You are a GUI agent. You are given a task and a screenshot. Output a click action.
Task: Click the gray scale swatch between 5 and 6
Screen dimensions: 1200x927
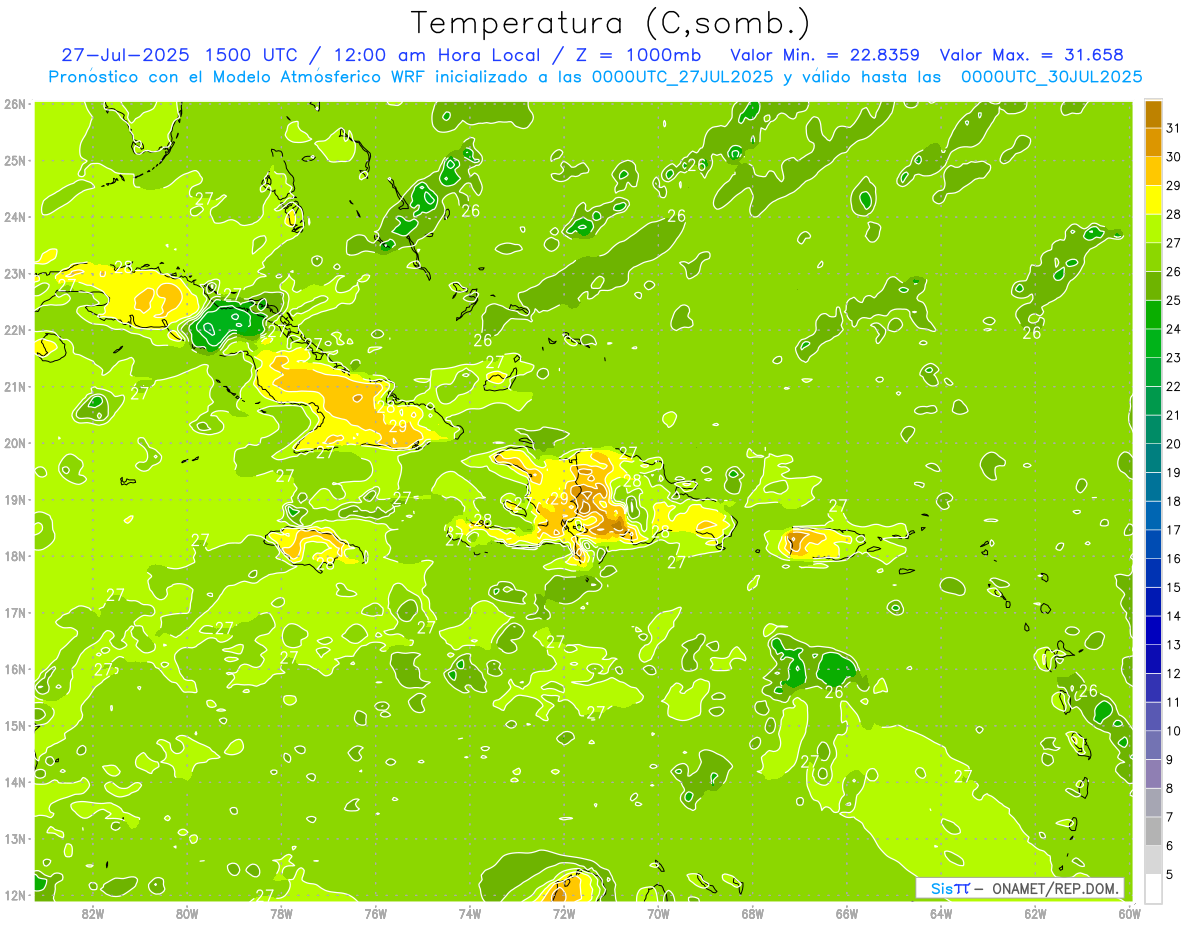point(1153,860)
